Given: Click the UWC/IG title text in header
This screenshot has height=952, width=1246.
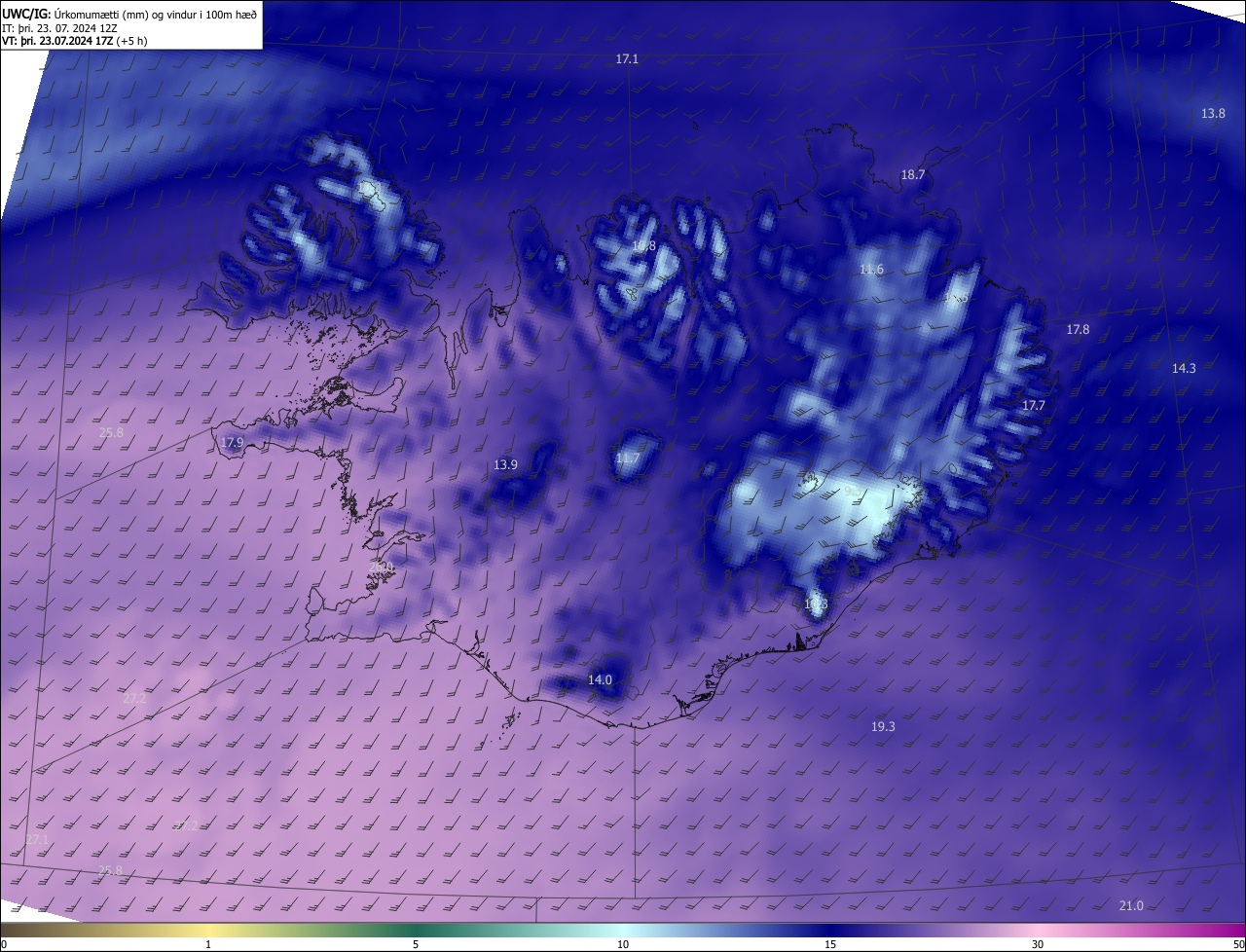Looking at the screenshot, I should [x=26, y=14].
